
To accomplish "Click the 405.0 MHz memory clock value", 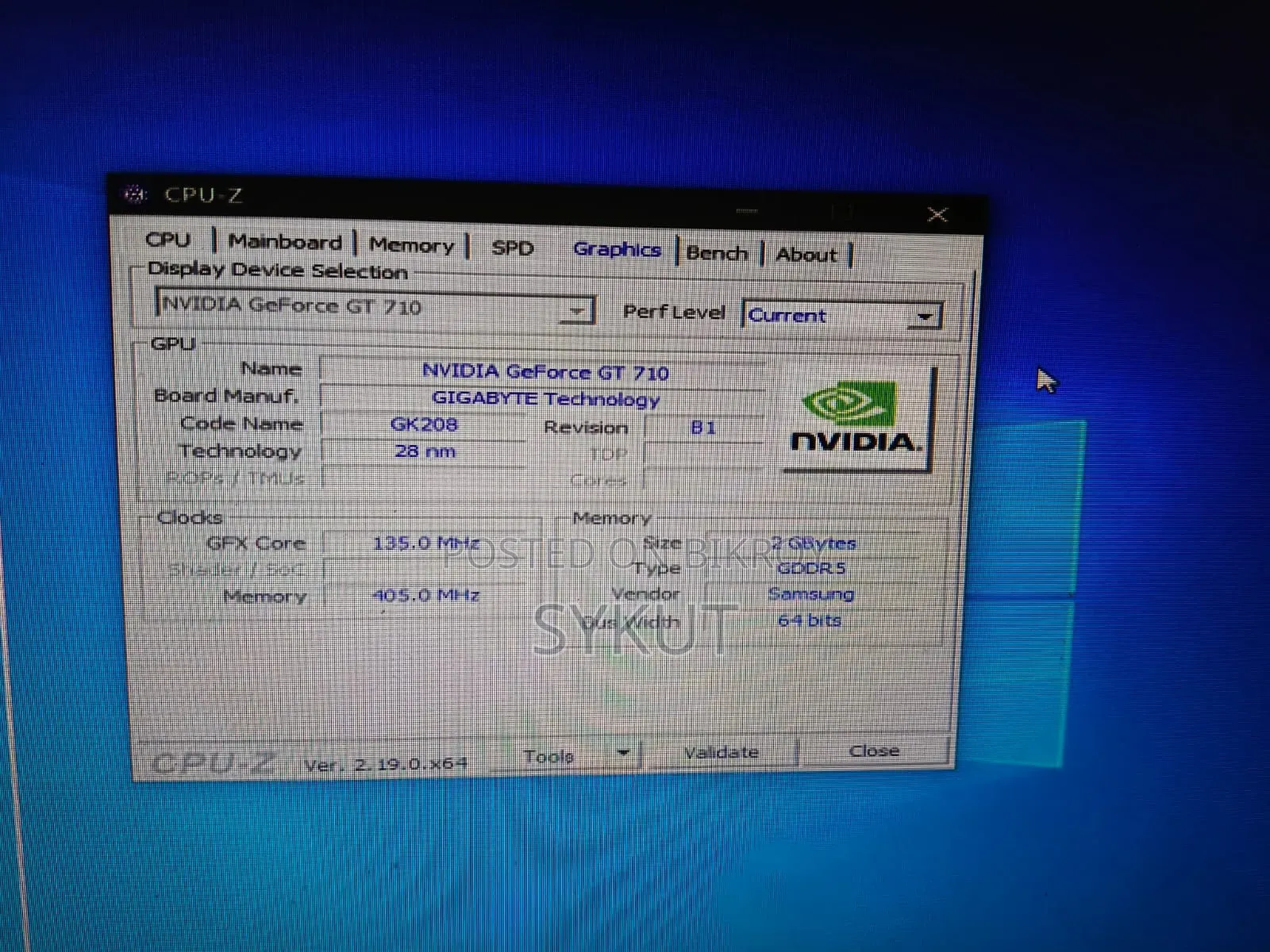I will pos(426,595).
